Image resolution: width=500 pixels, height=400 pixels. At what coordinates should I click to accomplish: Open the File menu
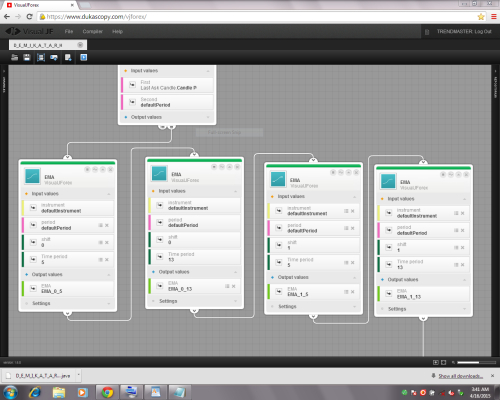click(x=69, y=31)
